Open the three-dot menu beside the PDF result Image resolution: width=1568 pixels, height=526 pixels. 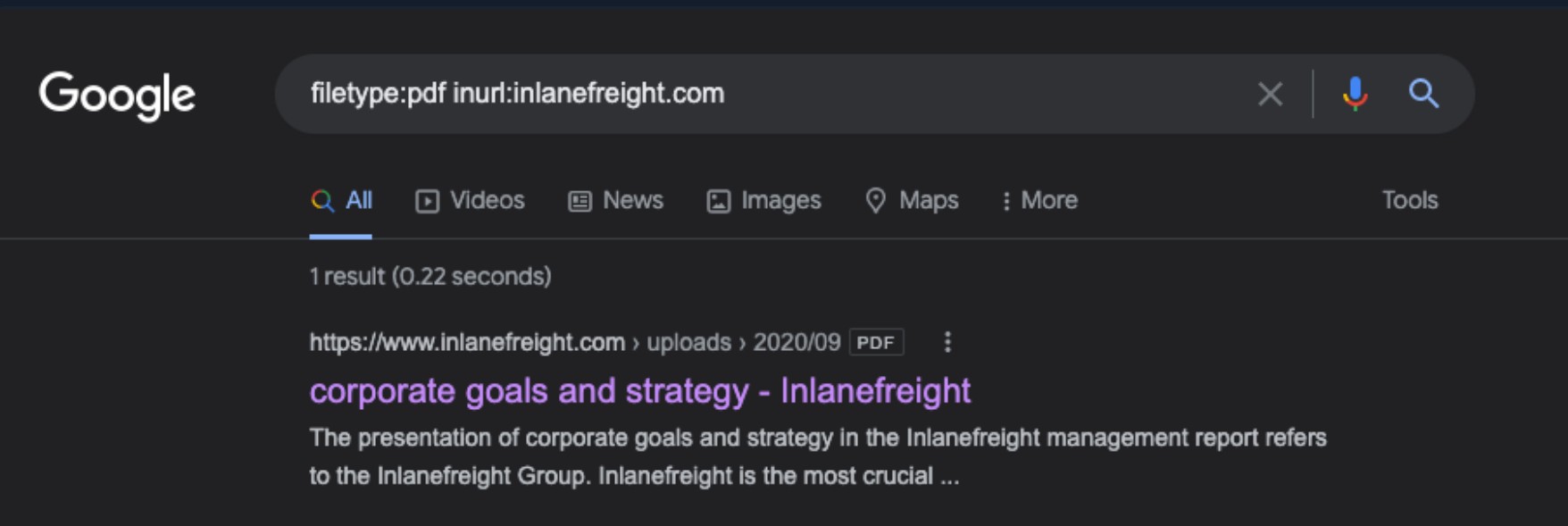point(947,342)
